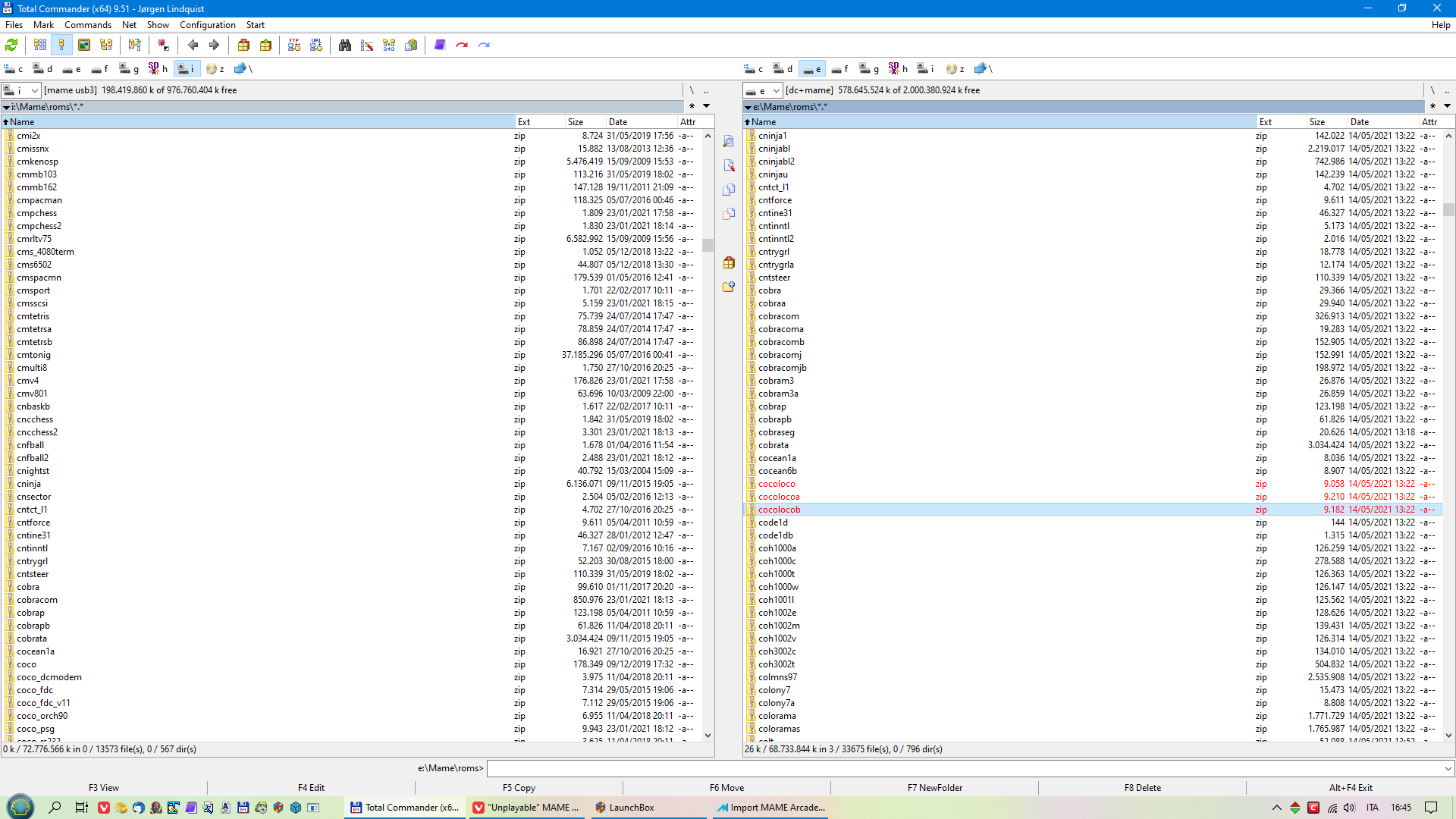Viewport: 1456px width, 819px height.
Task: Select drive g in right drive bar
Action: (869, 68)
